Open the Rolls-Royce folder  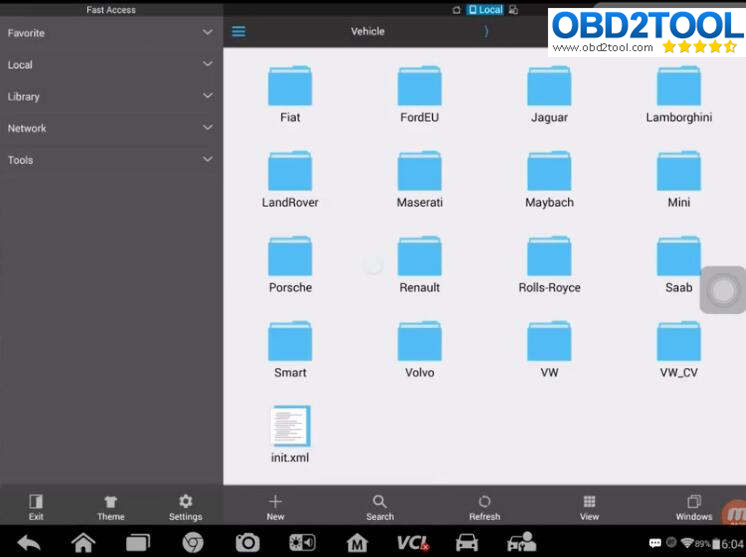point(549,264)
